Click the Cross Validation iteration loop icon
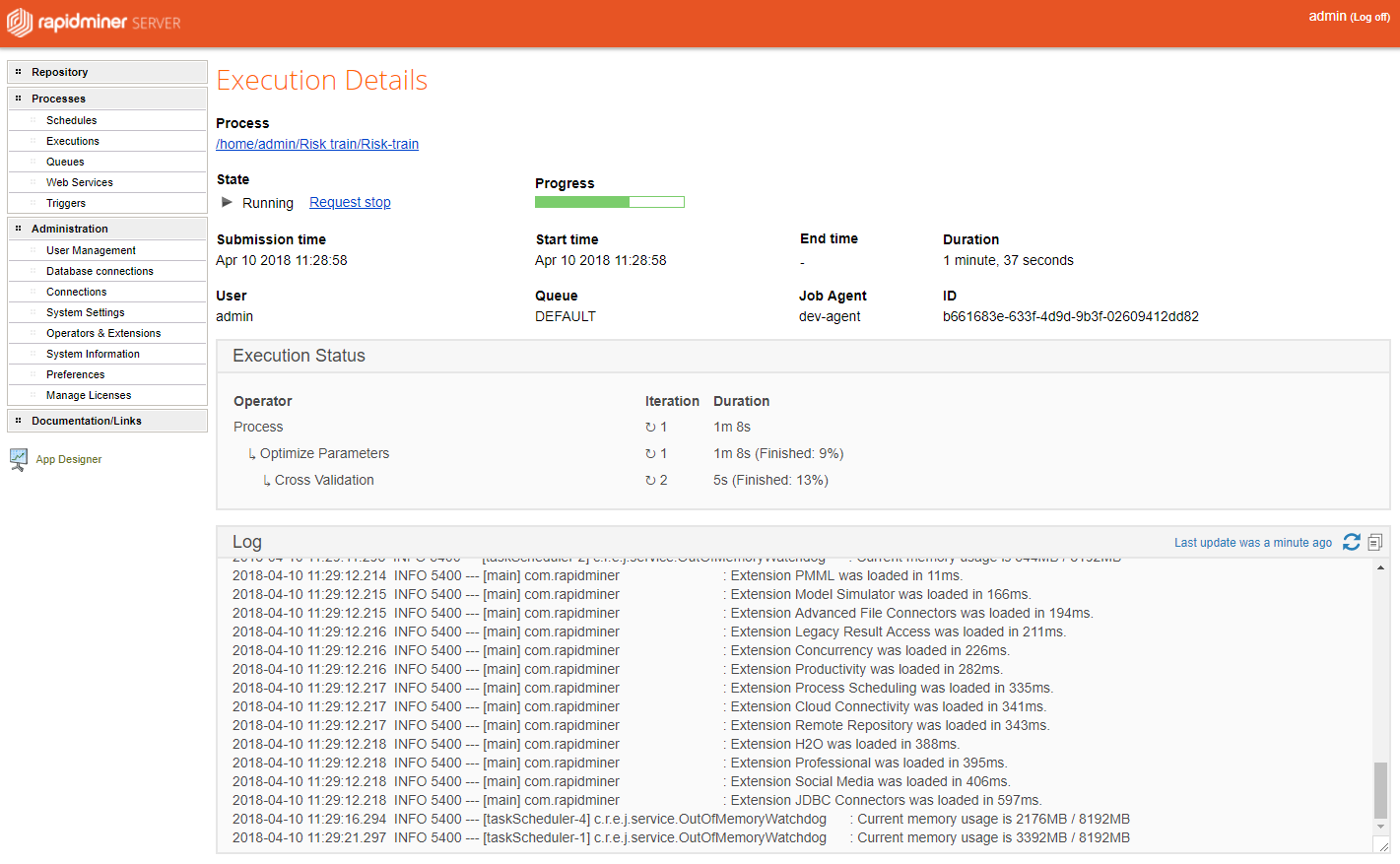The image size is (1400, 864). [x=650, y=481]
